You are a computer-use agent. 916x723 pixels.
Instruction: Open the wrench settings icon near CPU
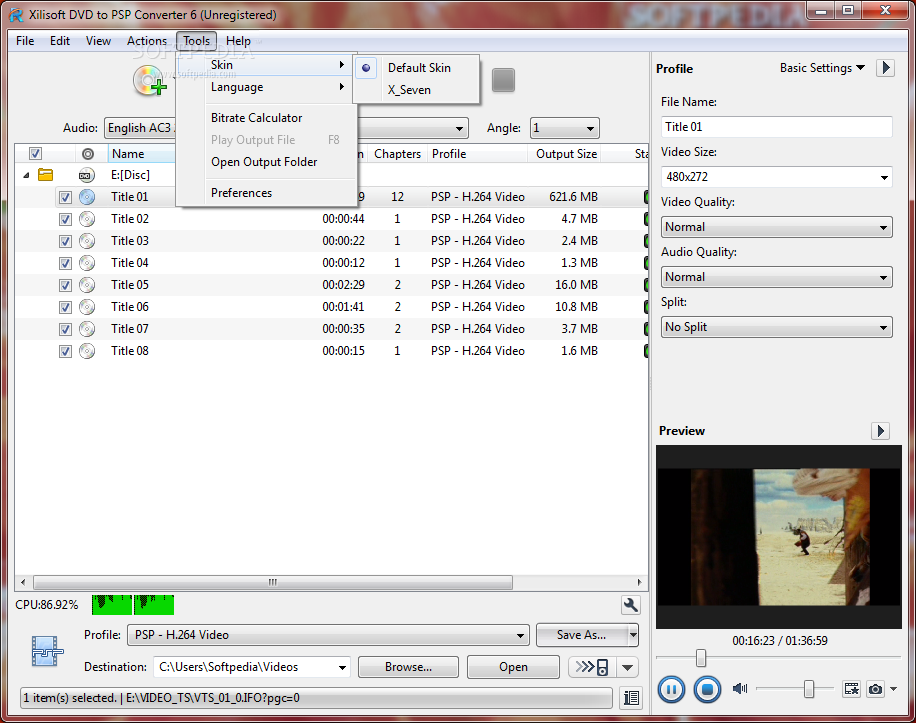[x=630, y=605]
